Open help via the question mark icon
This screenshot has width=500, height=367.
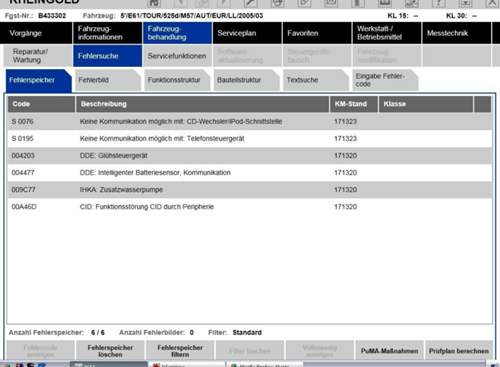[x=439, y=3]
